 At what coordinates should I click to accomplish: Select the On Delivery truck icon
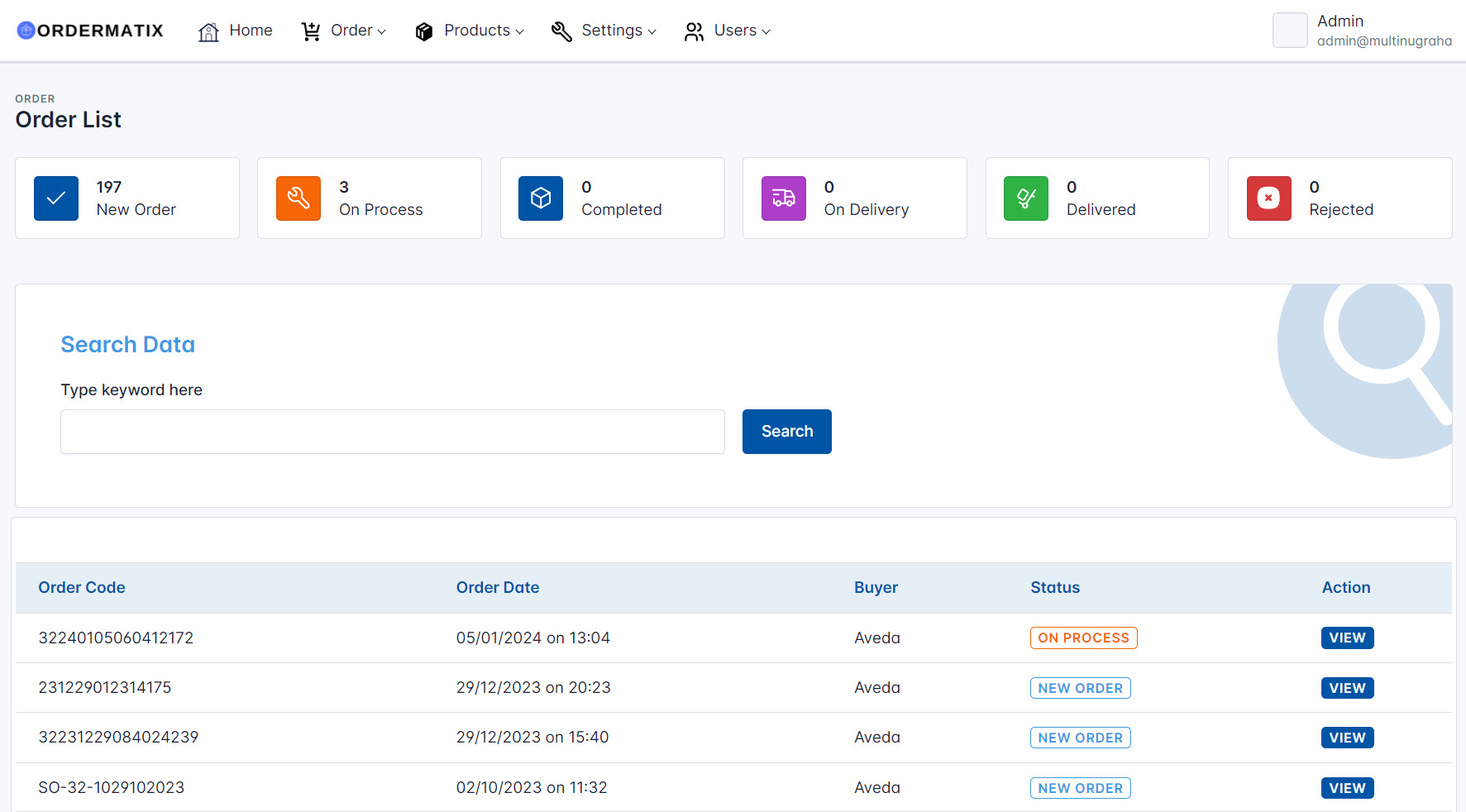click(x=783, y=198)
